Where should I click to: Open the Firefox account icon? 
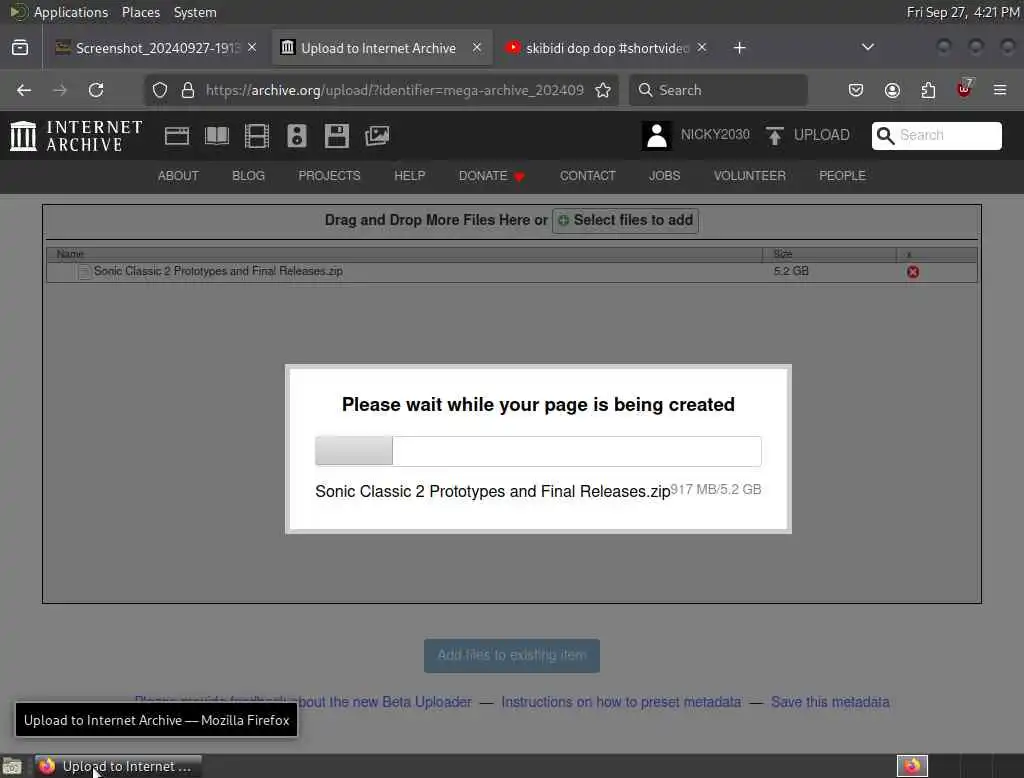(x=892, y=90)
